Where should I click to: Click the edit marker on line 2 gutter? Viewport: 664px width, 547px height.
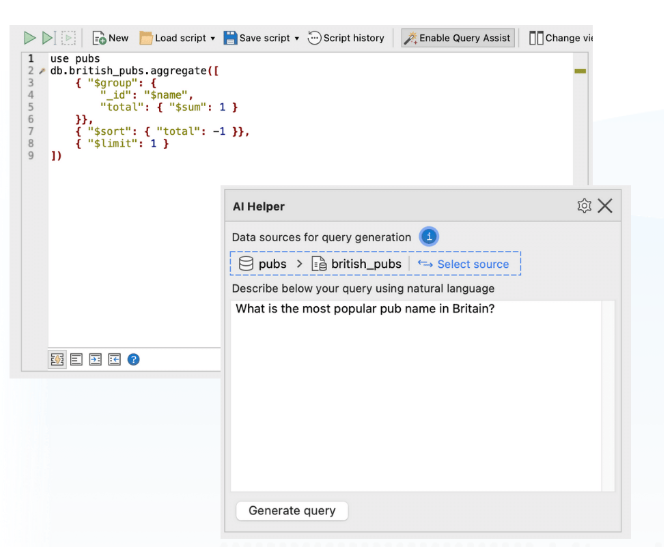42,71
